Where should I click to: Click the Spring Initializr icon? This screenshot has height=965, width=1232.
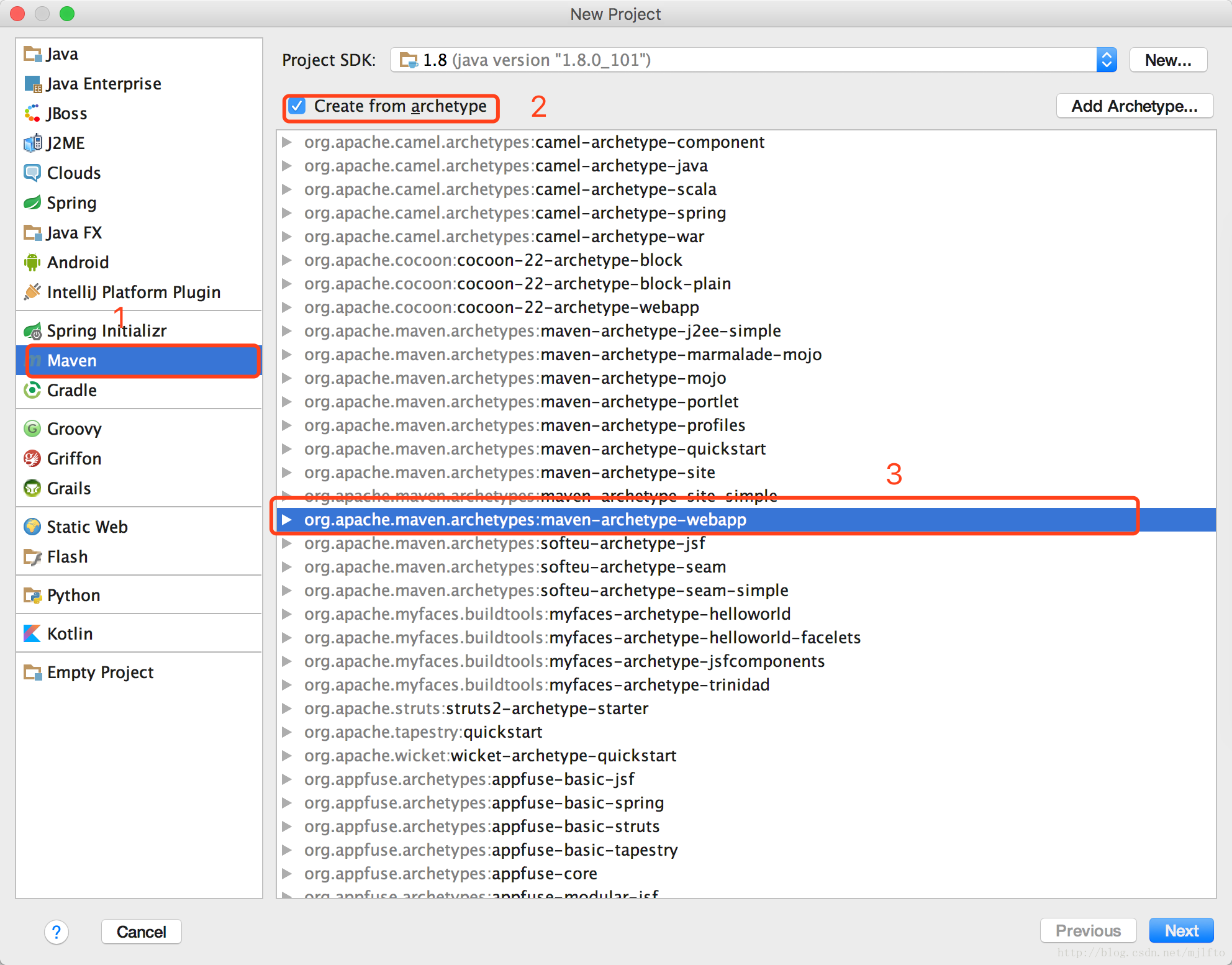[x=32, y=331]
